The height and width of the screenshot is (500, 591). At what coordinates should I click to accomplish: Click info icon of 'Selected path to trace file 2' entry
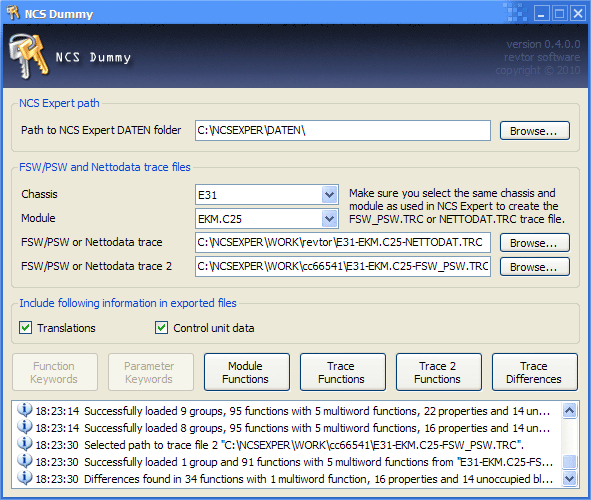tap(25, 444)
